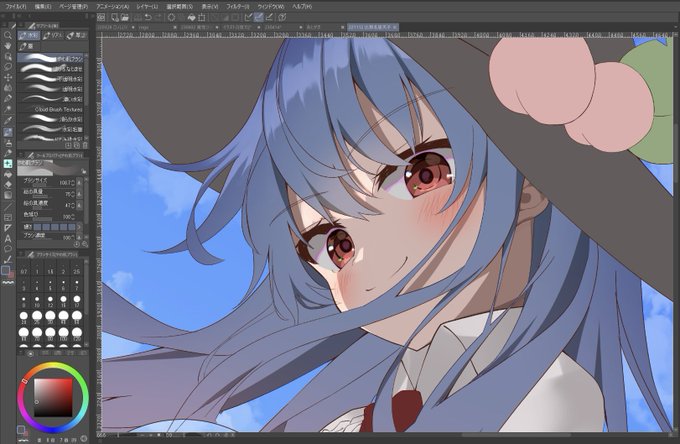Delete sub tool with trash icon
Image resolution: width=680 pixels, height=444 pixels.
pos(85,145)
